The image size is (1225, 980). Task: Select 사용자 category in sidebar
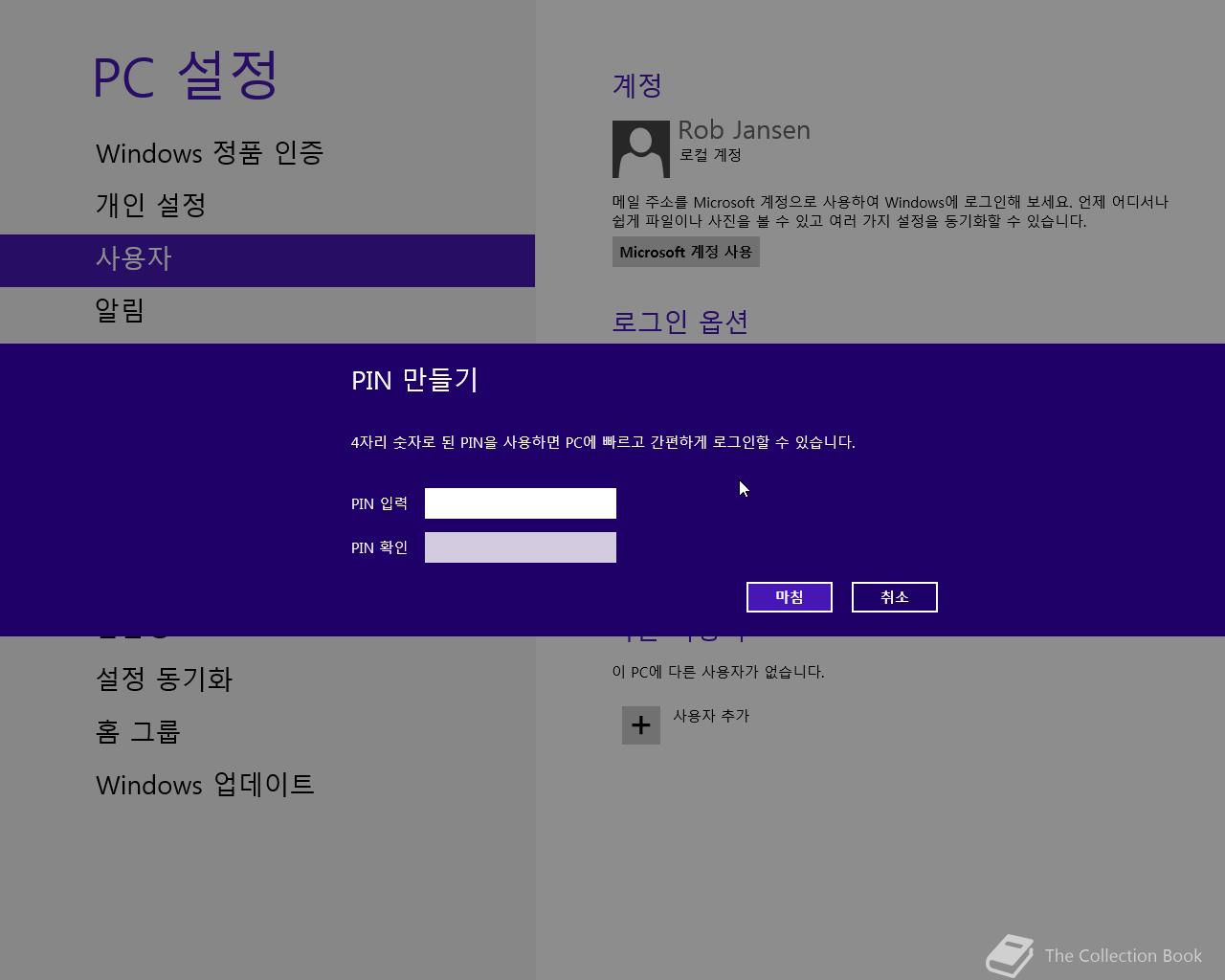click(267, 260)
